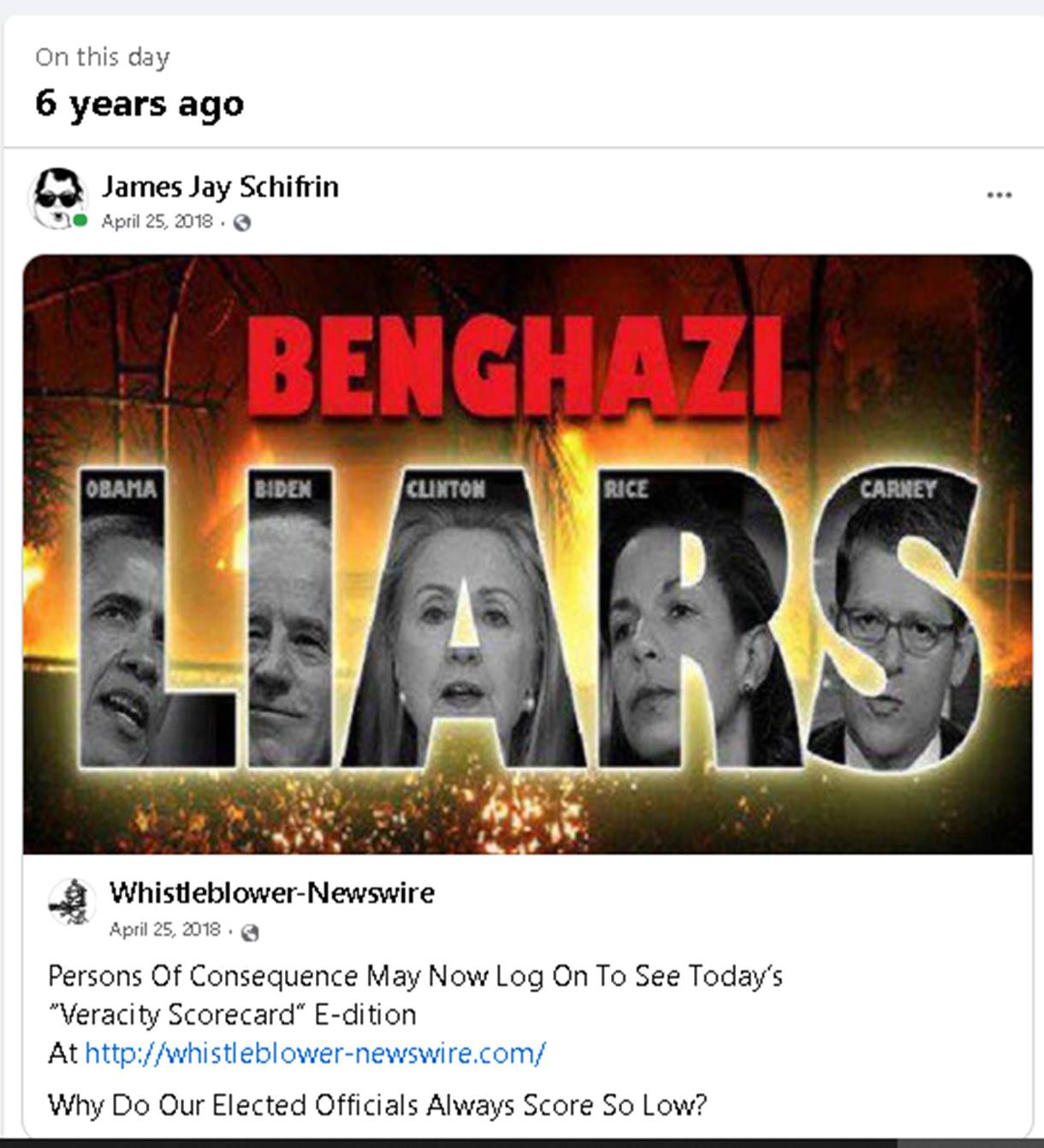Click the April 25, 2018 timestamp under James Jay Schifrin
Viewport: 1044px width, 1148px height.
click(x=157, y=222)
